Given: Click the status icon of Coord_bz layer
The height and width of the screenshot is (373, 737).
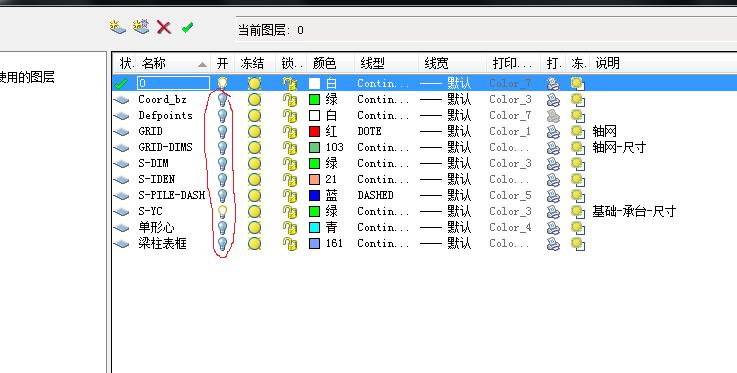Looking at the screenshot, I should coord(122,100).
